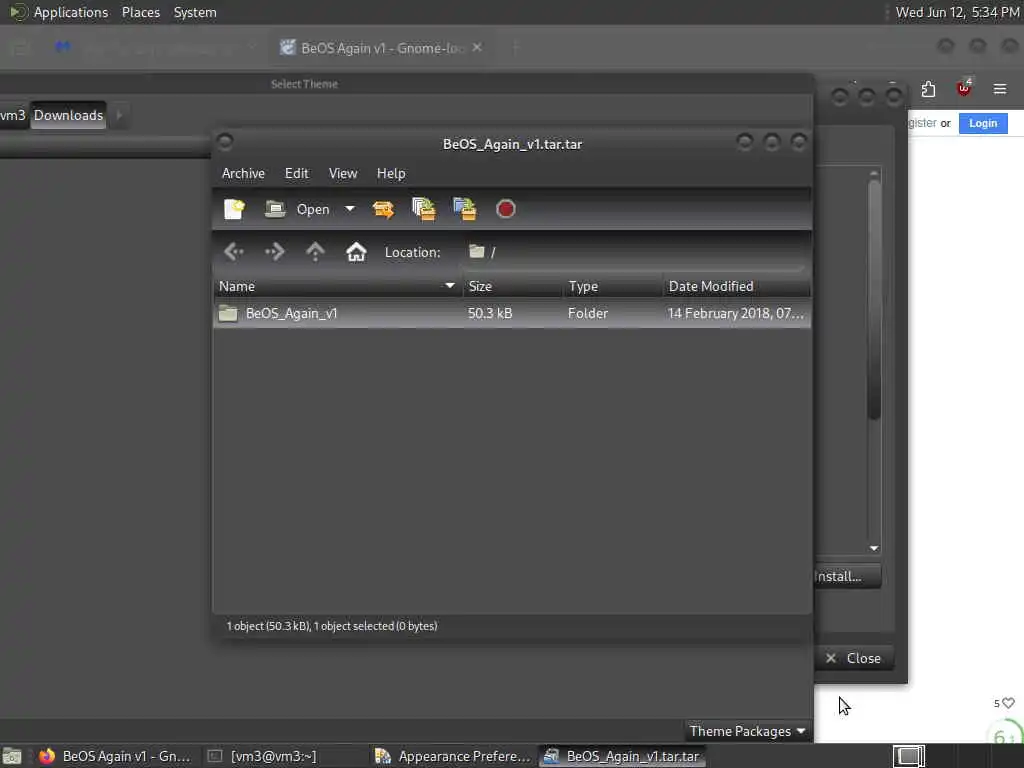
Task: Click the 14 February 2018 date cell
Action: tap(735, 313)
